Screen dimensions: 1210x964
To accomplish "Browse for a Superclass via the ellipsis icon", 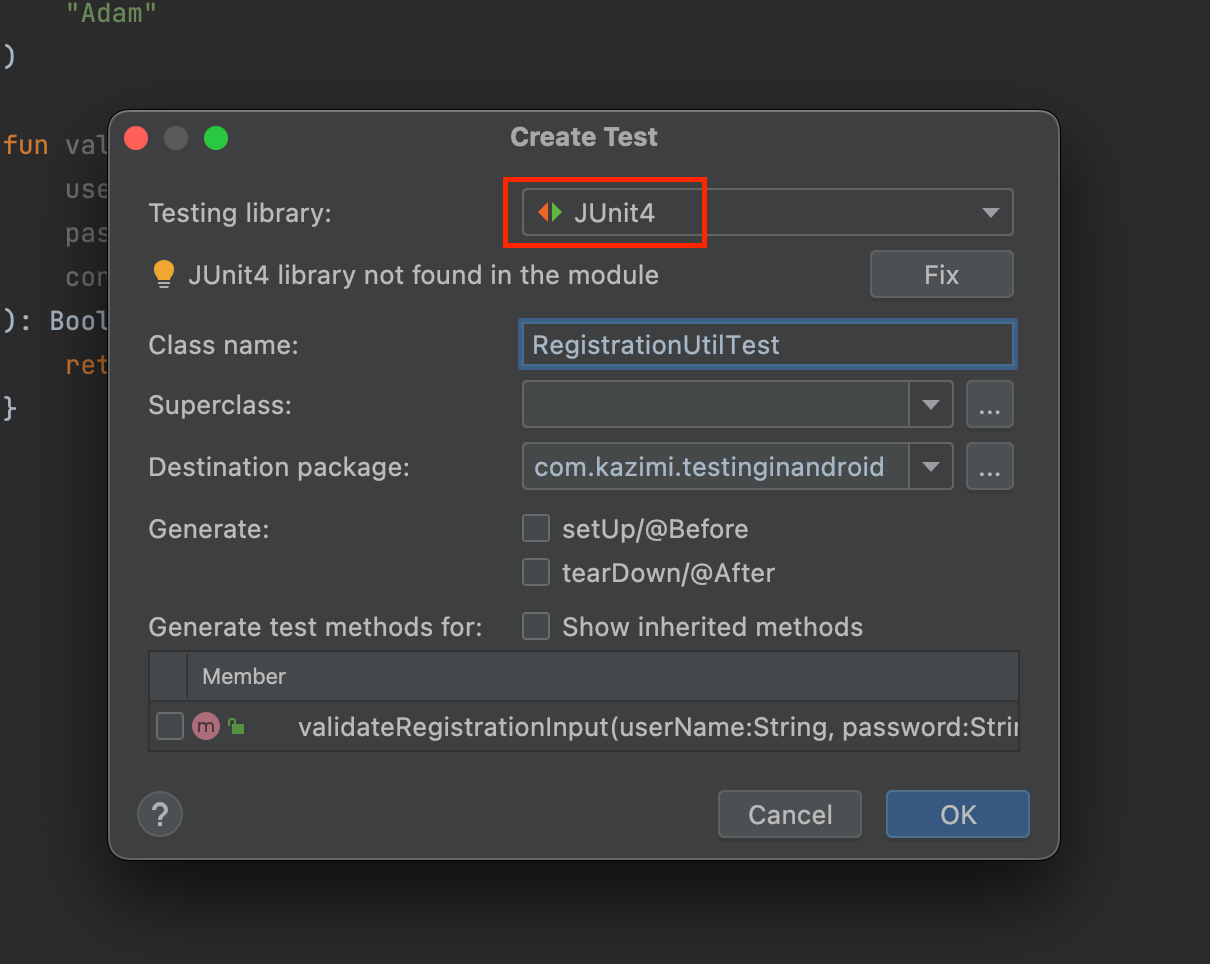I will (989, 404).
